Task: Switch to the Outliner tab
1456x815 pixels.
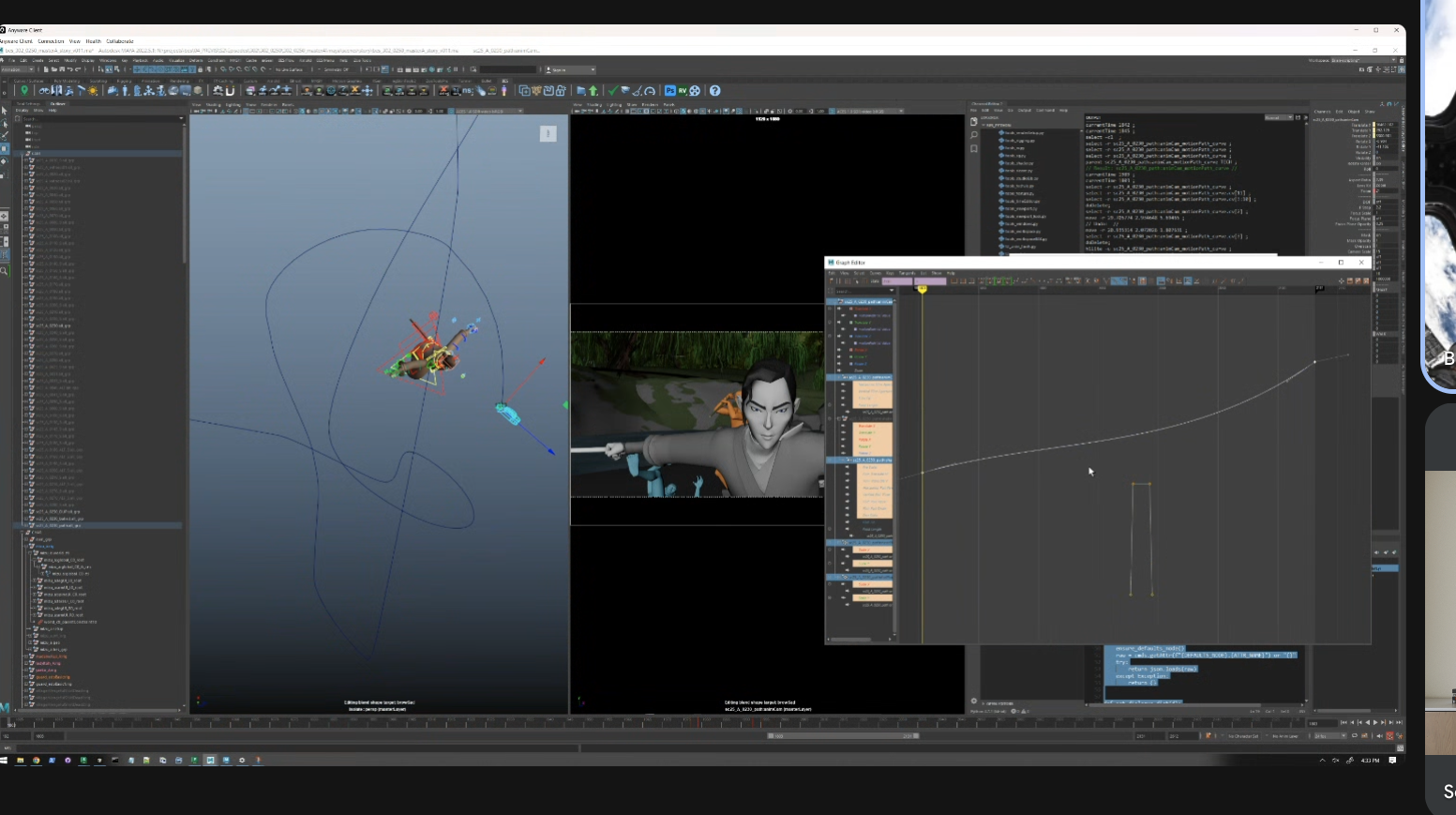Action: [x=58, y=104]
